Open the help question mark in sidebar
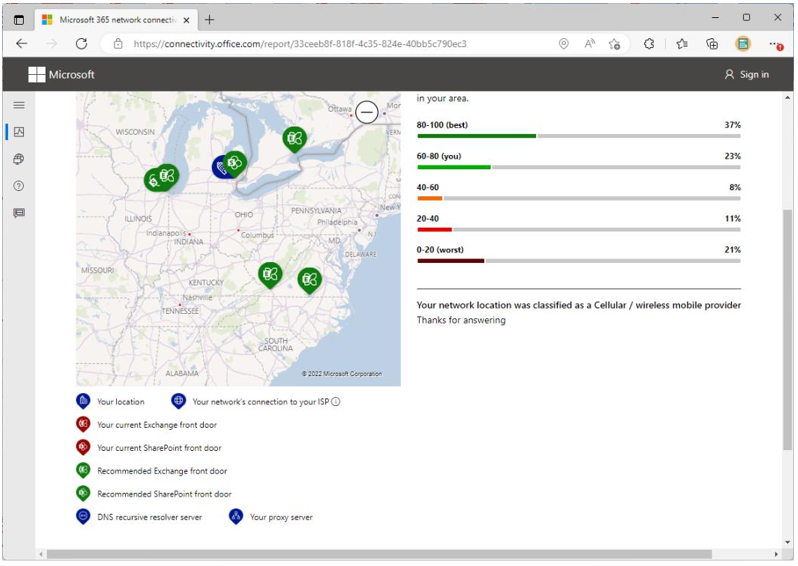This screenshot has height=566, width=798. tap(19, 186)
